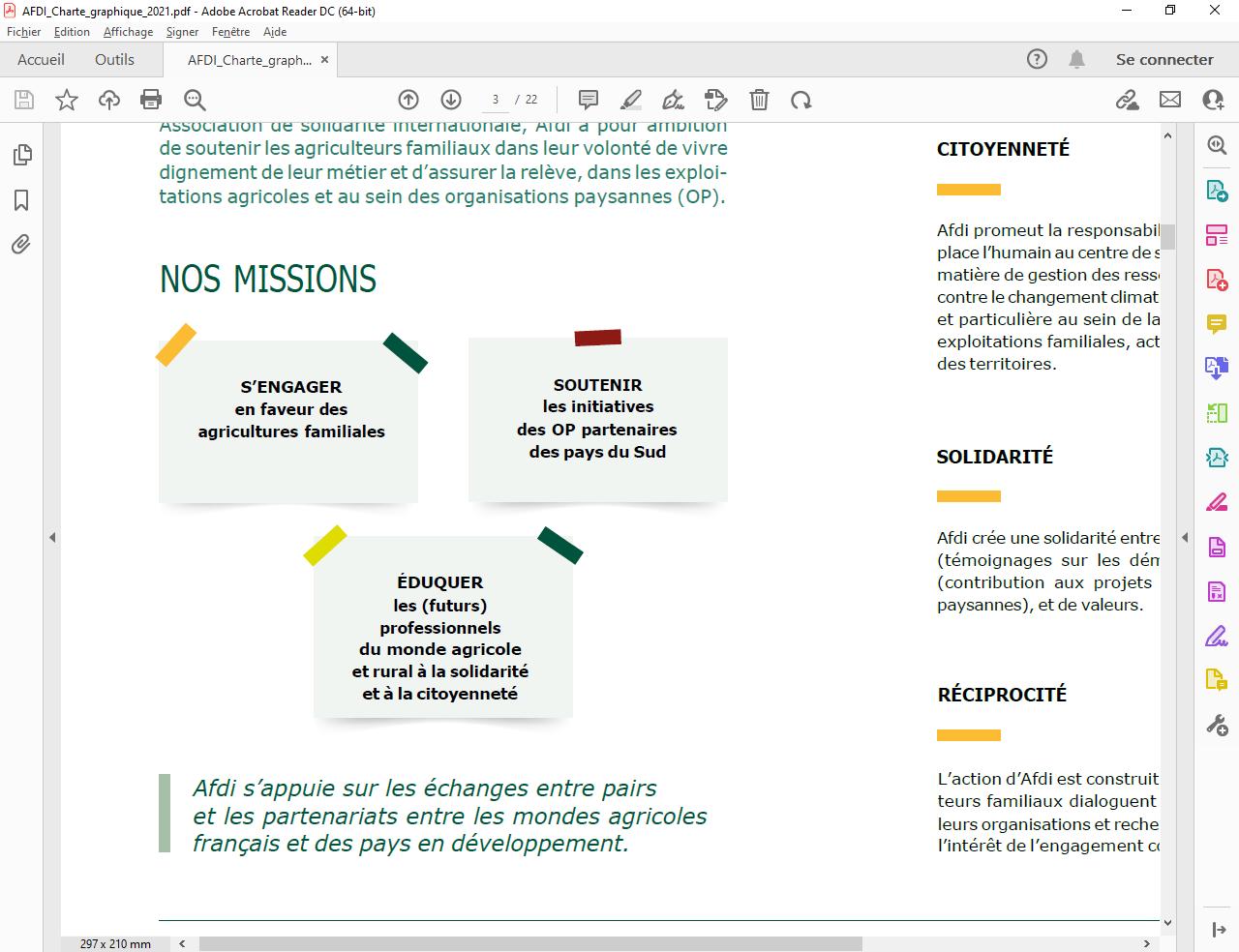1239x952 pixels.
Task: Open Create PDF tool in right pane
Action: tap(1217, 280)
